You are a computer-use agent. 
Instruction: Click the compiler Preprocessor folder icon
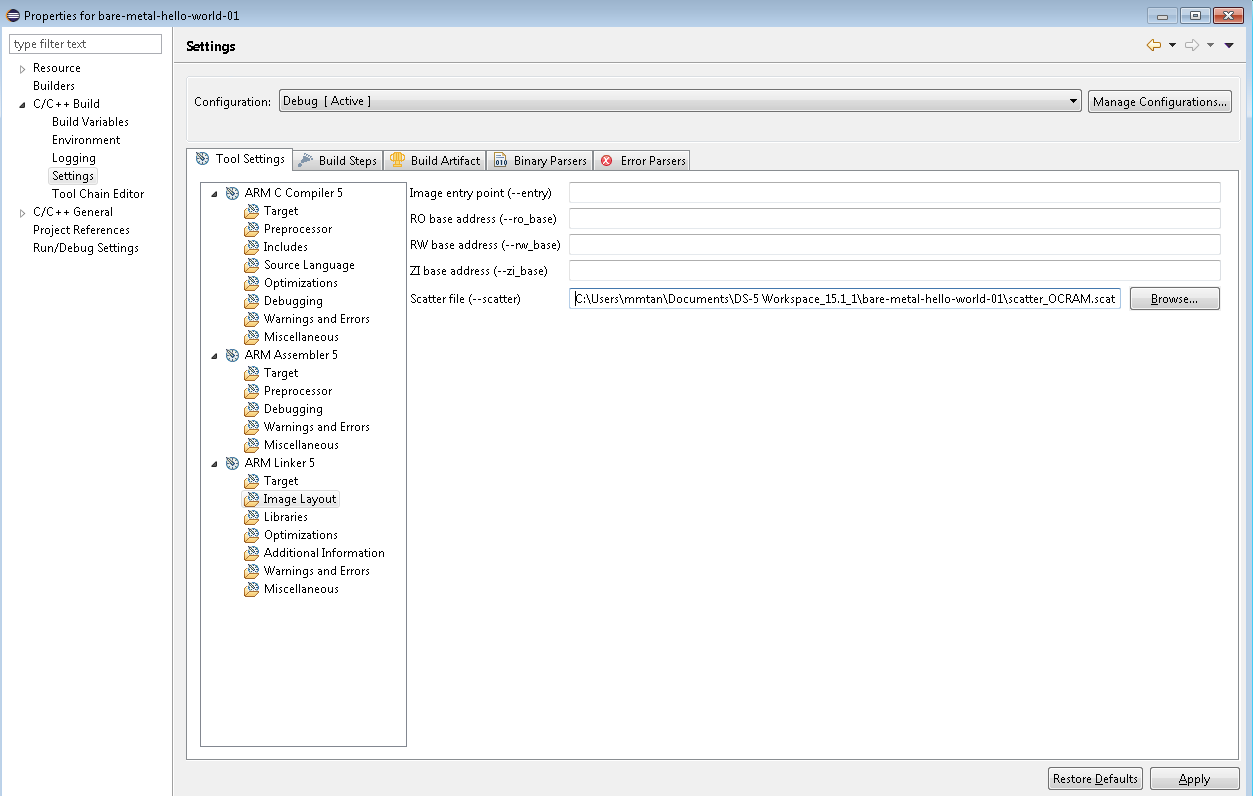[x=251, y=229]
